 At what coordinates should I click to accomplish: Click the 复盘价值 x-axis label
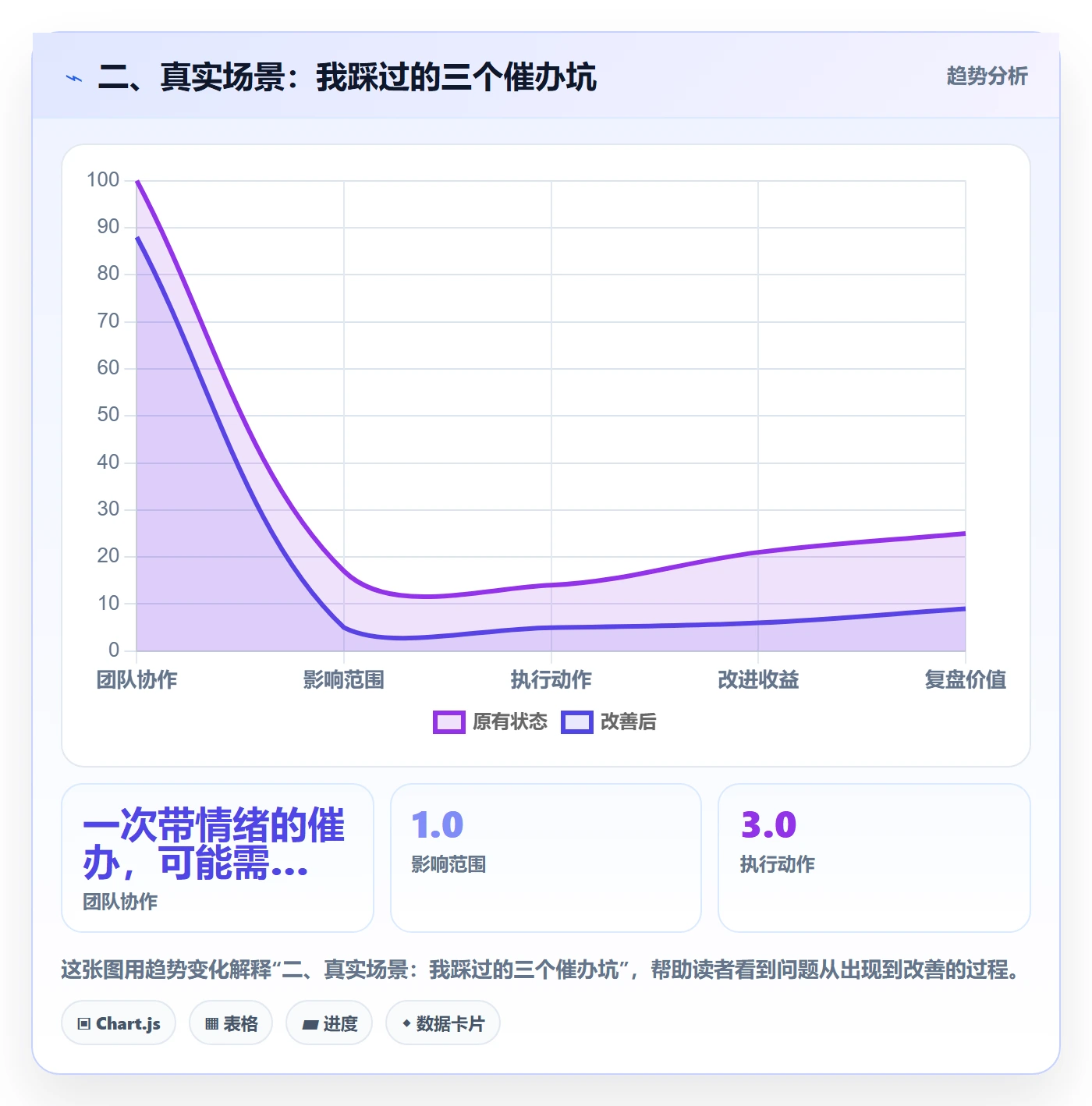[966, 680]
